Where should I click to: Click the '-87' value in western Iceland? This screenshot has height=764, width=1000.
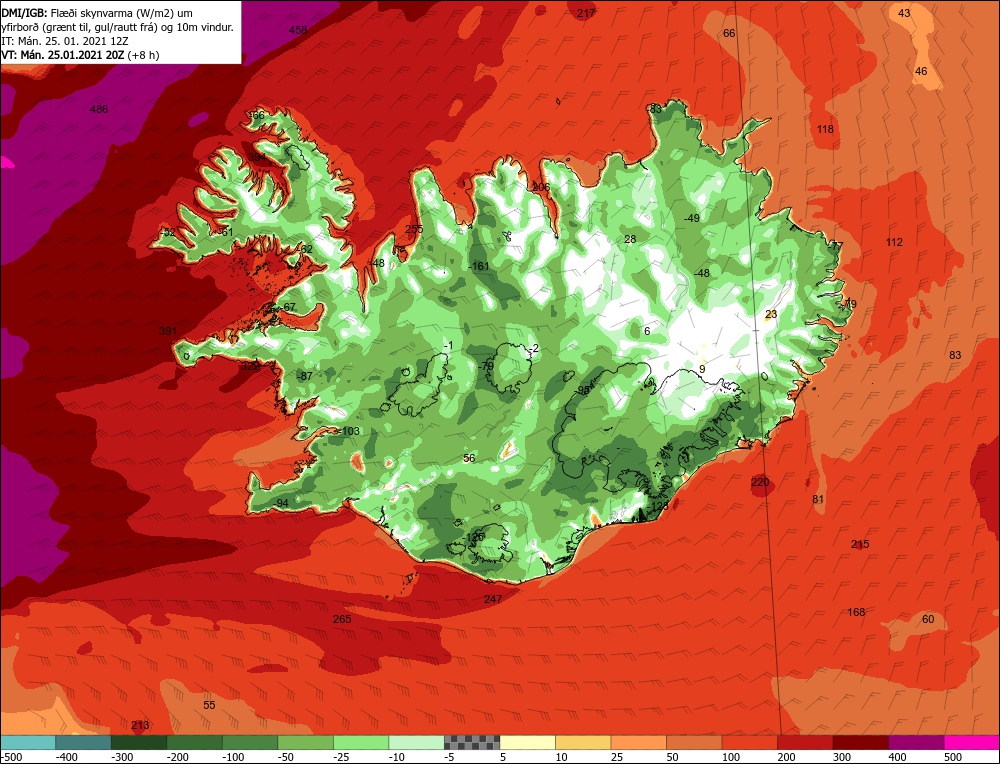(x=305, y=376)
